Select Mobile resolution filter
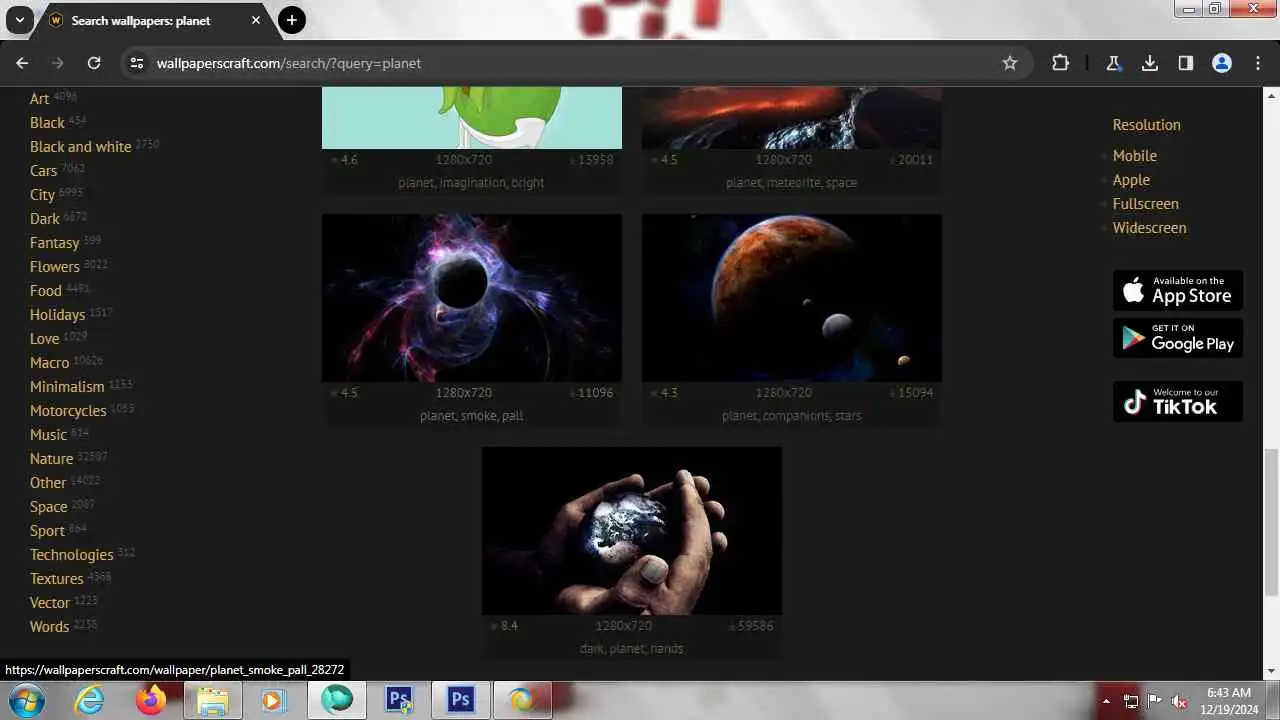This screenshot has width=1280, height=720. pyautogui.click(x=1135, y=155)
